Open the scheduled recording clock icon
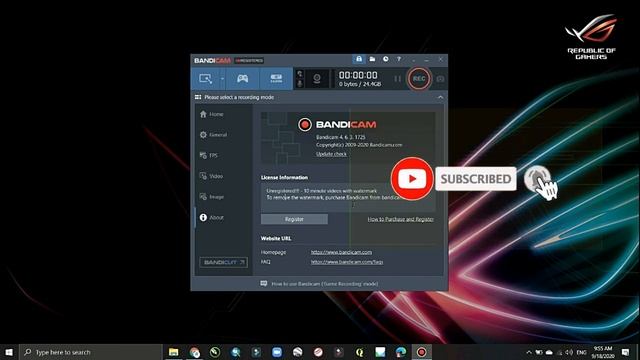This screenshot has width=640, height=360. point(386,59)
